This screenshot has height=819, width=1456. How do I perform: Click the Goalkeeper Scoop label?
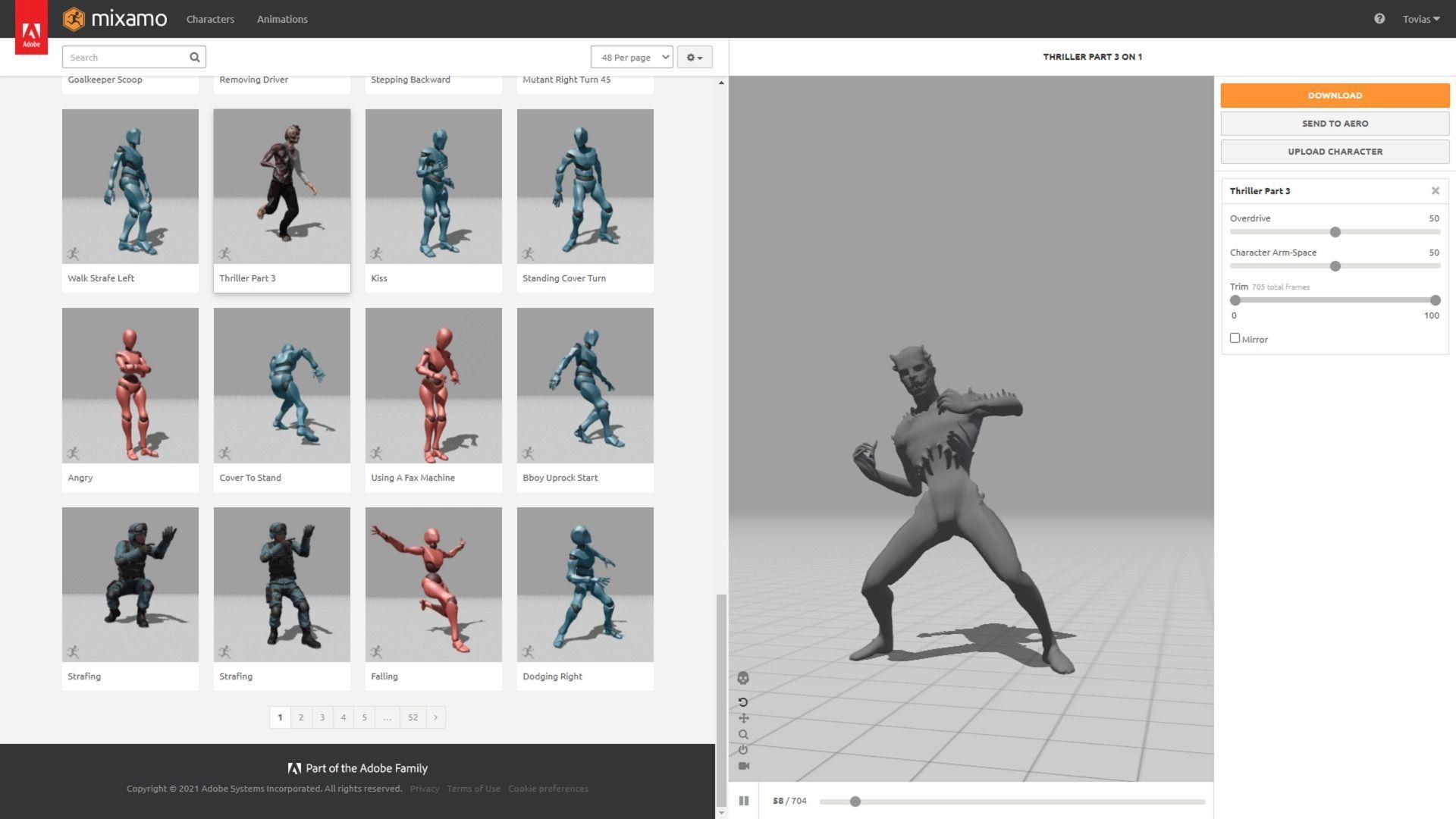[105, 80]
